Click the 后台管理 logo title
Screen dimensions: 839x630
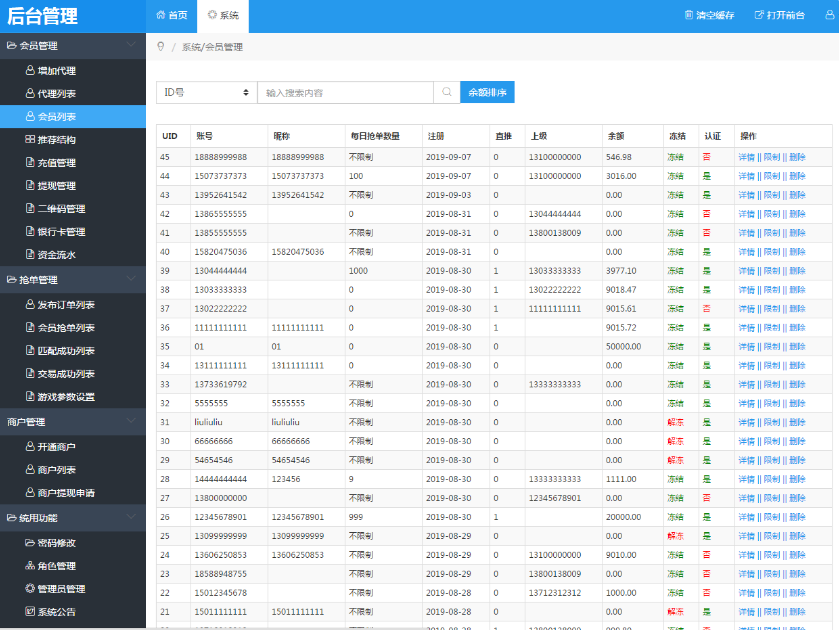[42, 16]
